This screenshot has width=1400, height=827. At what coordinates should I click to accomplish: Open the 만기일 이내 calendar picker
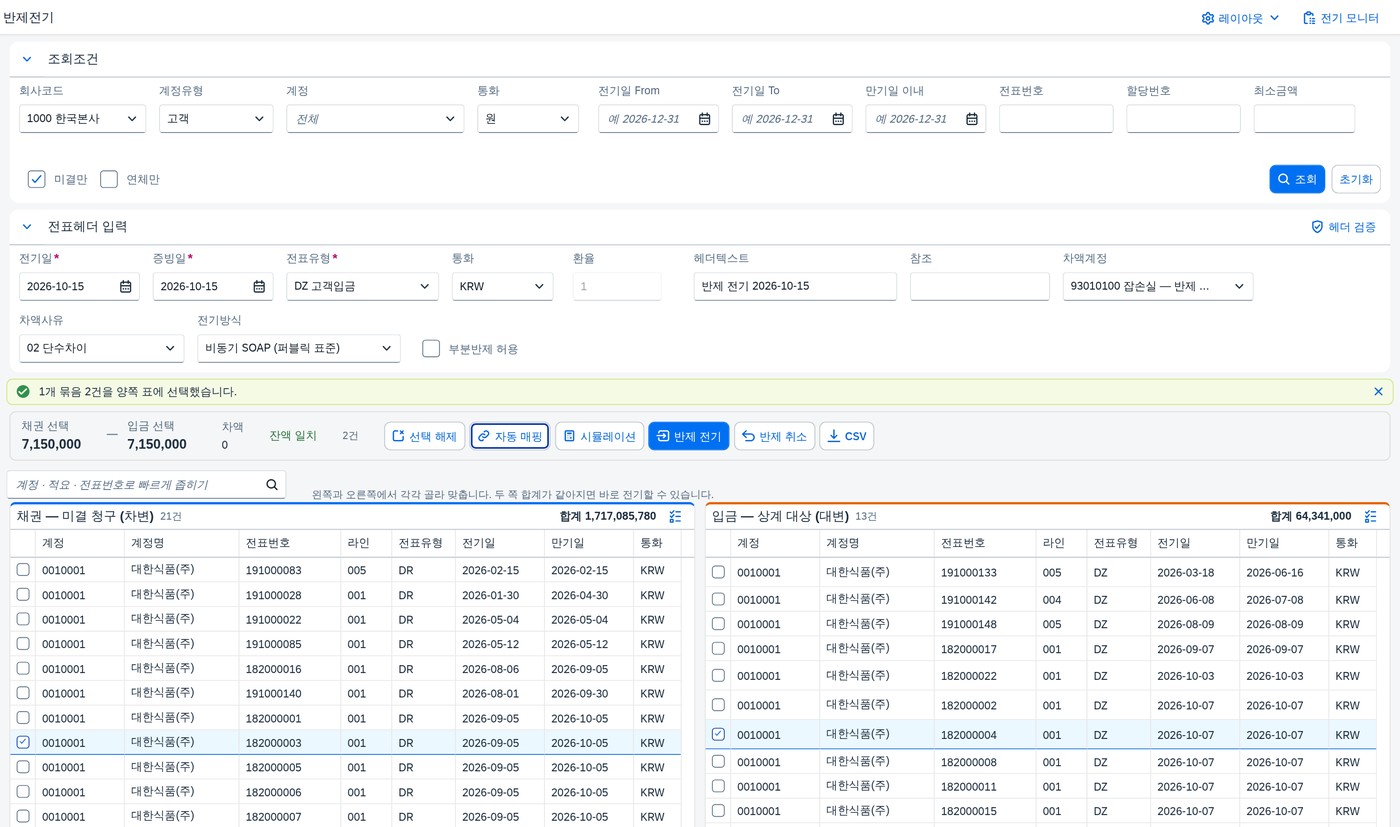click(972, 119)
